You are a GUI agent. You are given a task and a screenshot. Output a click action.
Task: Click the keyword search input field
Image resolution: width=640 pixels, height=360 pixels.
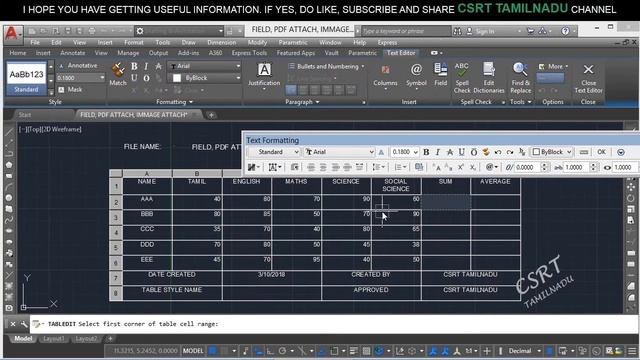(406, 31)
